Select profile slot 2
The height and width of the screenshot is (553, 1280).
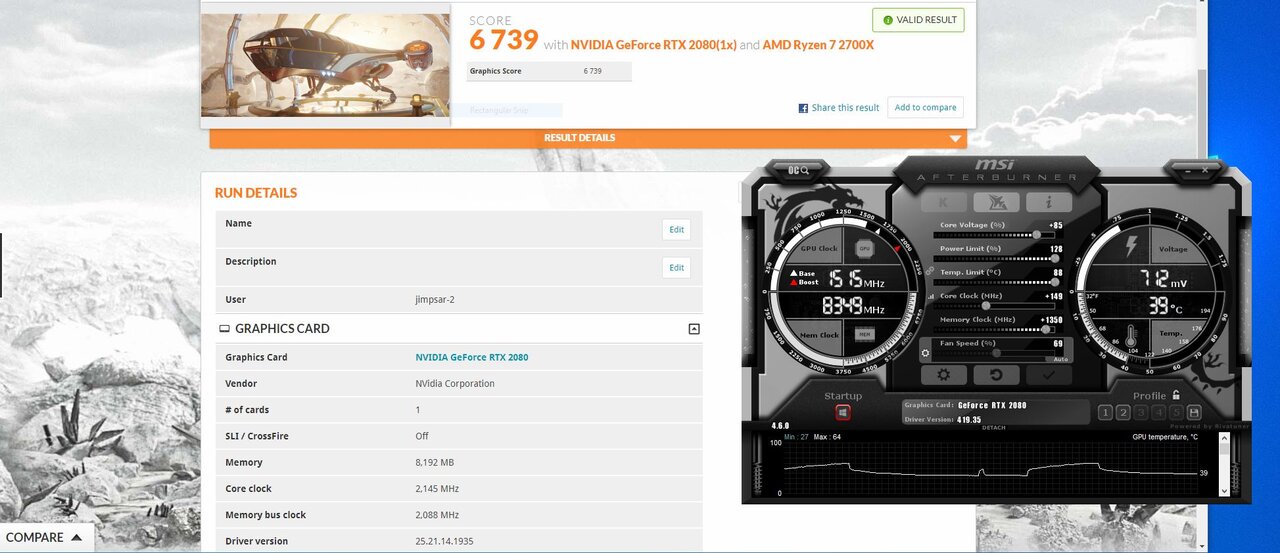(x=1123, y=412)
